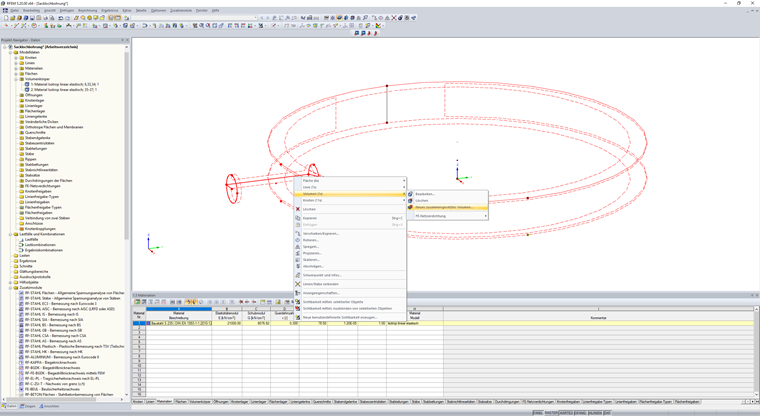Select Verschieben/Kopieren in the context menu
Viewport: 760px width, 416px height.
(x=350, y=234)
